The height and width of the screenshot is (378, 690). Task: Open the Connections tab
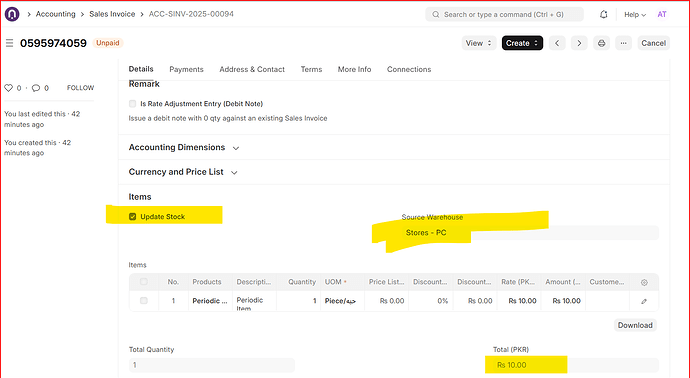(x=409, y=70)
